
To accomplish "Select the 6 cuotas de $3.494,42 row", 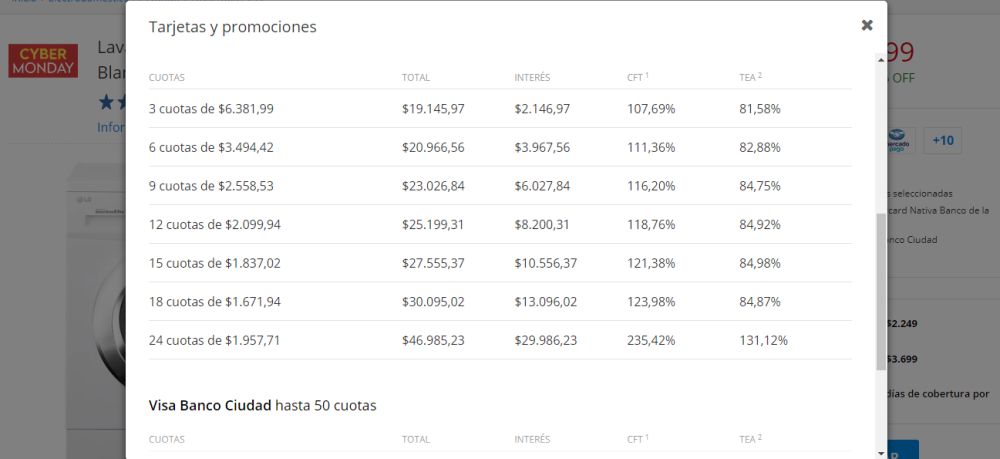I will pyautogui.click(x=500, y=147).
